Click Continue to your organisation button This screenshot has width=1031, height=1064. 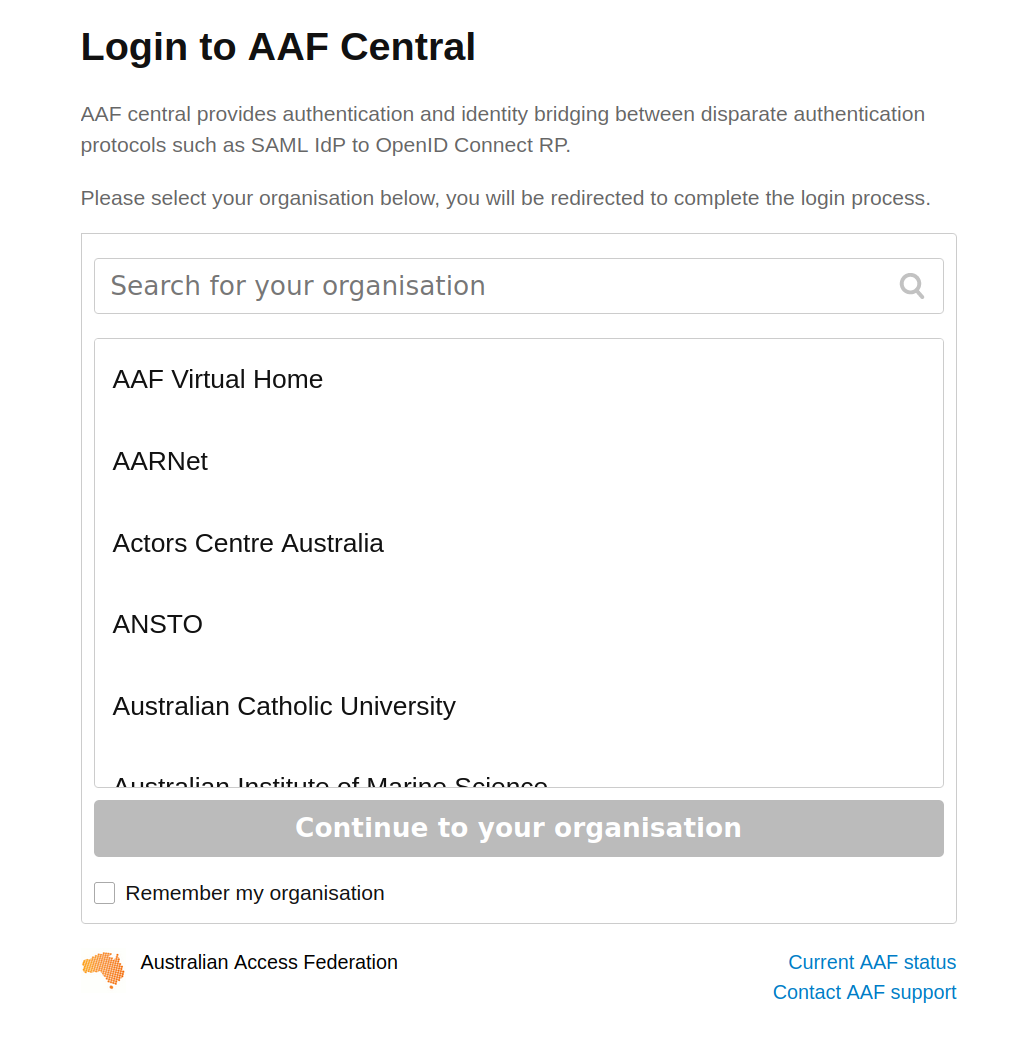click(519, 828)
